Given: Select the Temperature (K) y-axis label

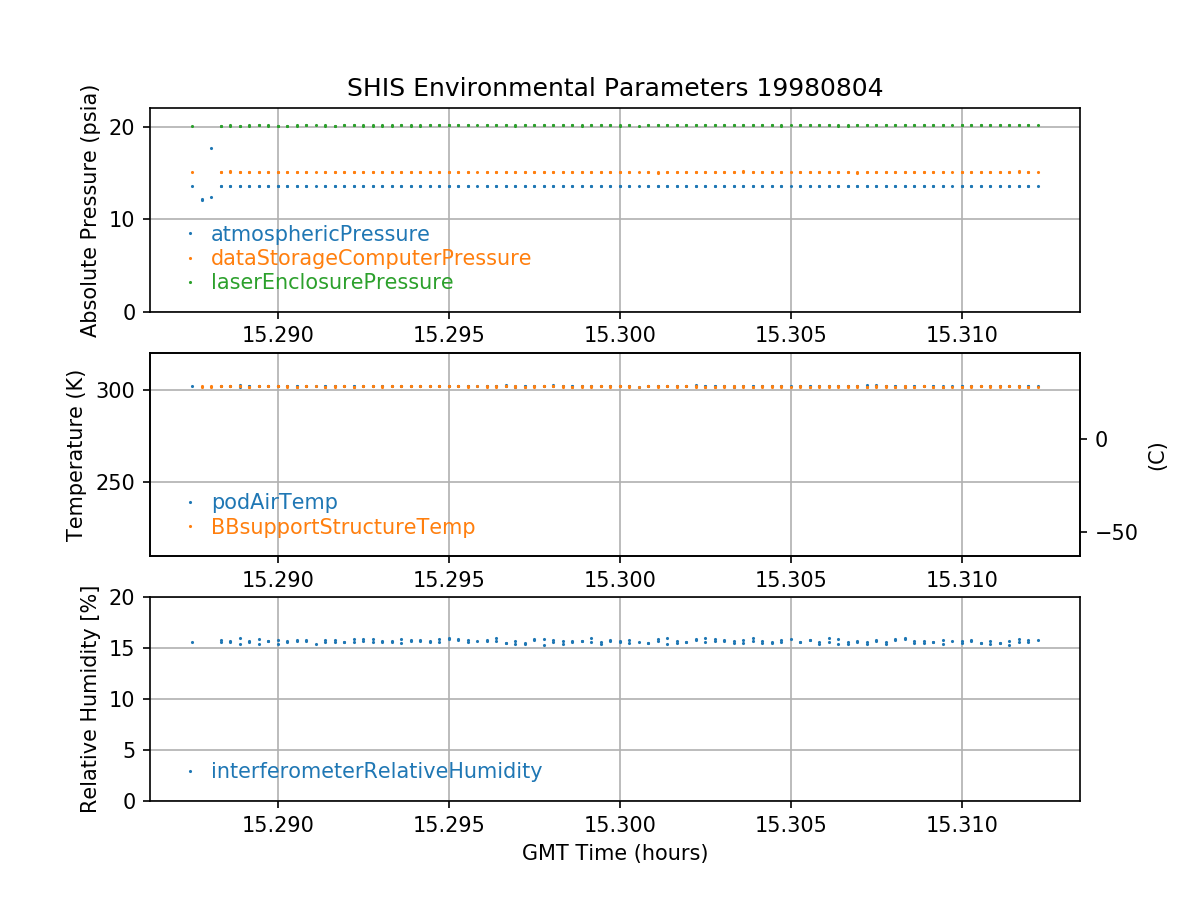Looking at the screenshot, I should (76, 455).
